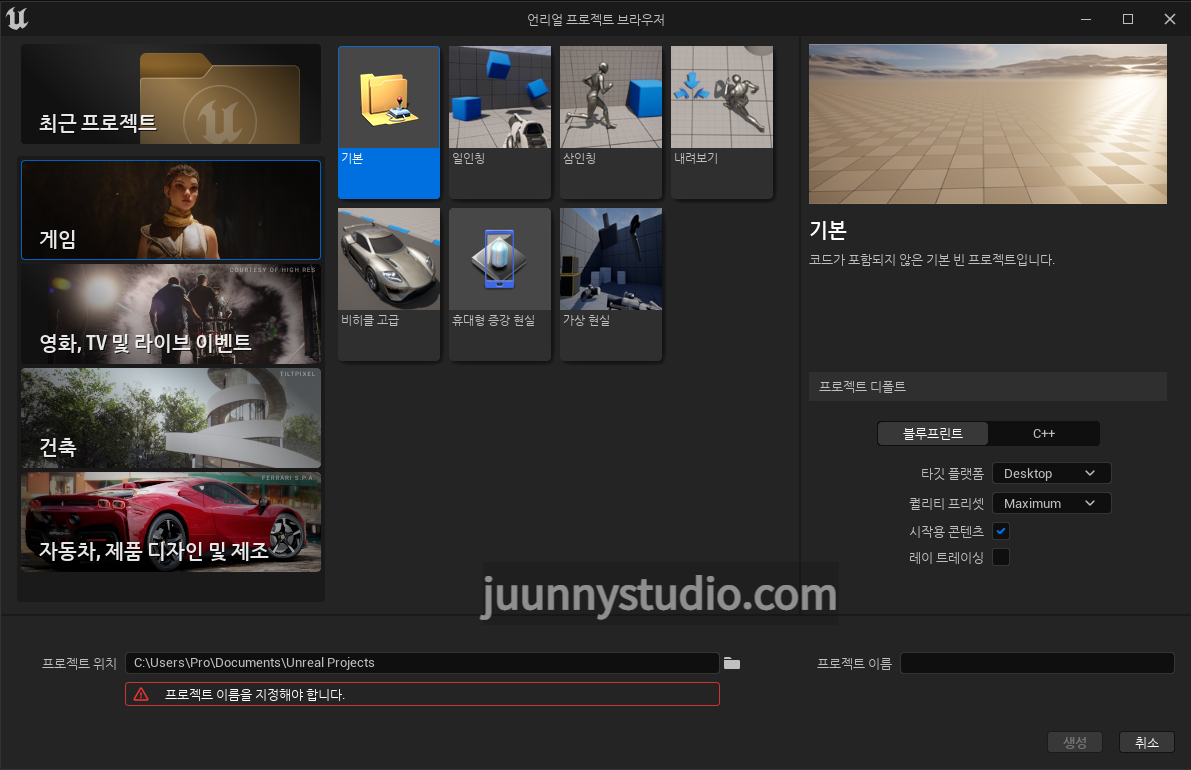Click the 프로젝트 위치 path field
Screen dimensions: 1191x770
(422, 663)
